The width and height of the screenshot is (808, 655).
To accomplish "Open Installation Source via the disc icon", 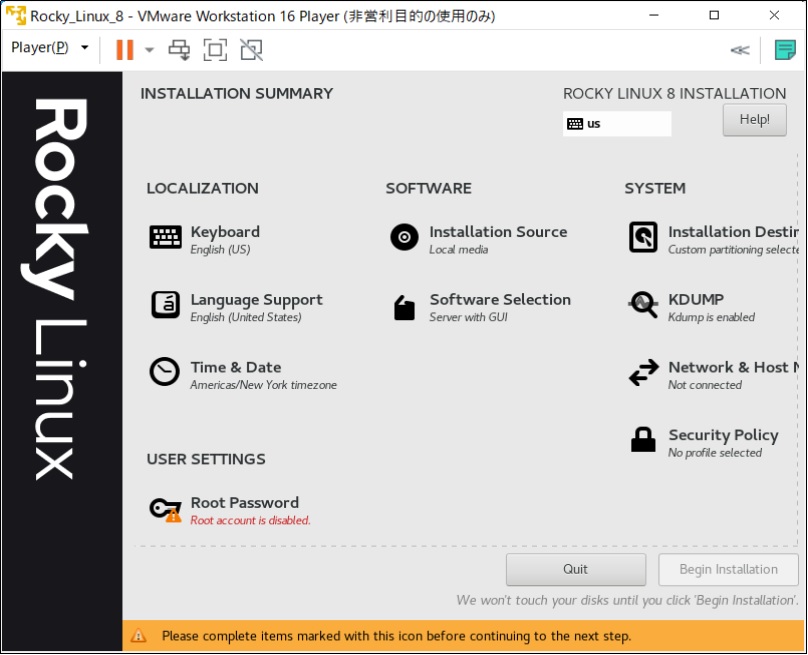I will [403, 237].
